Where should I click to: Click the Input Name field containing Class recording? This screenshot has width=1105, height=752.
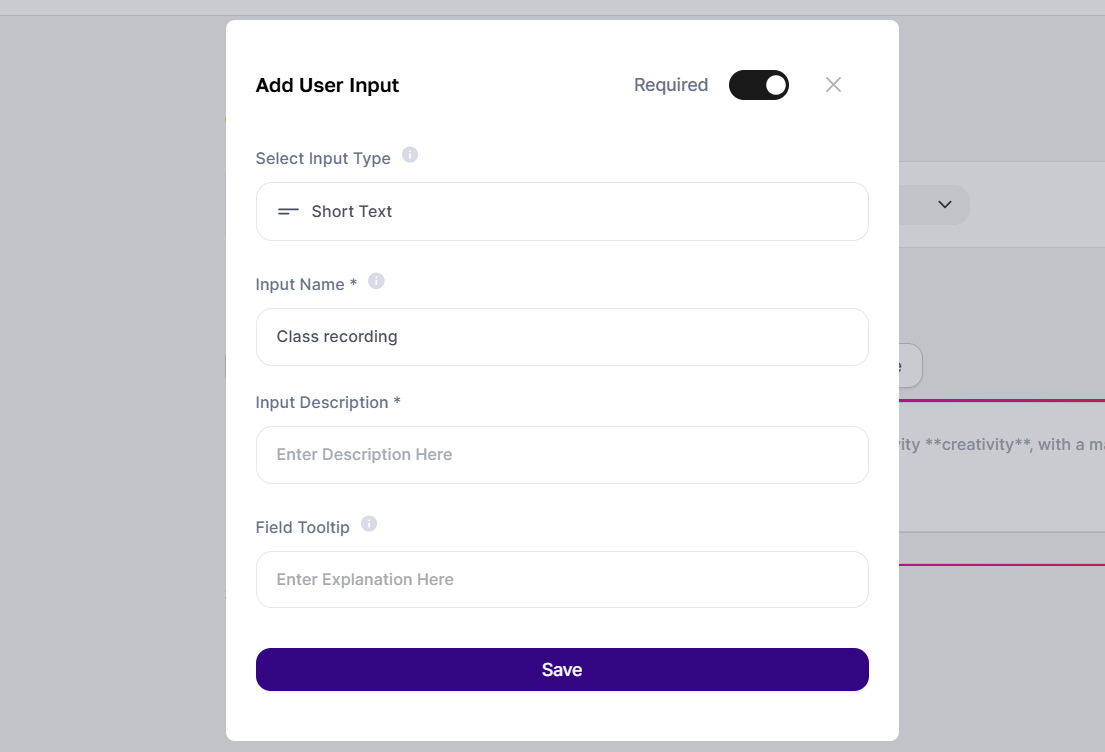[562, 337]
